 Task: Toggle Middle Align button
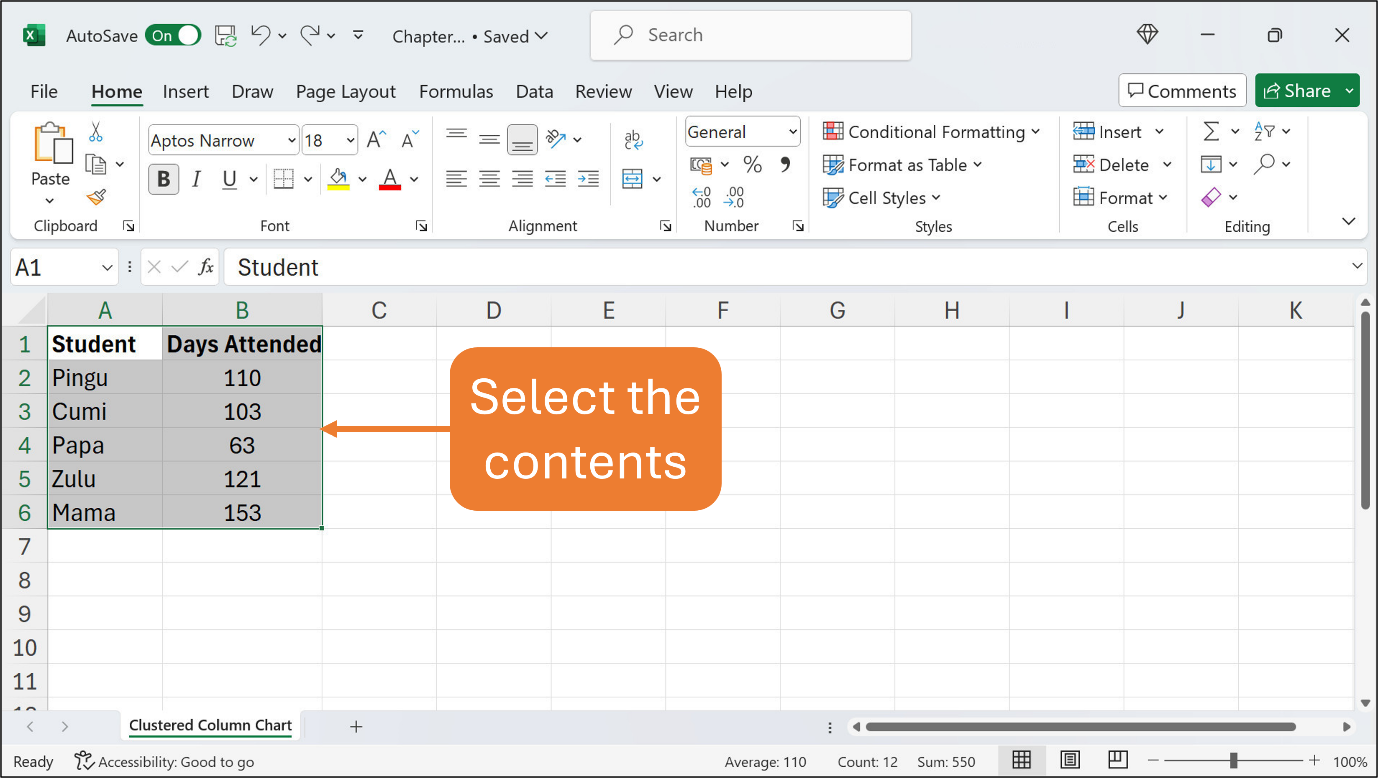tap(489, 139)
